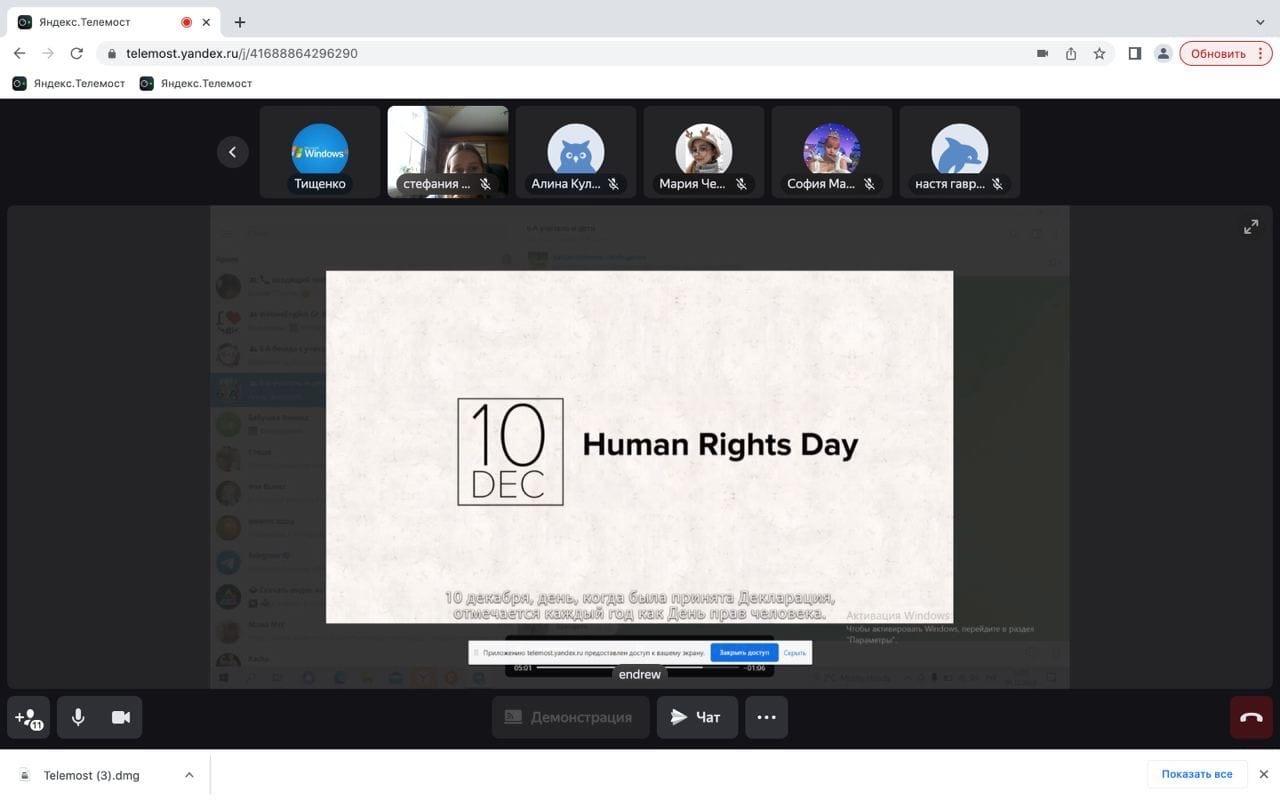Click the shared video progress bar

click(x=638, y=667)
